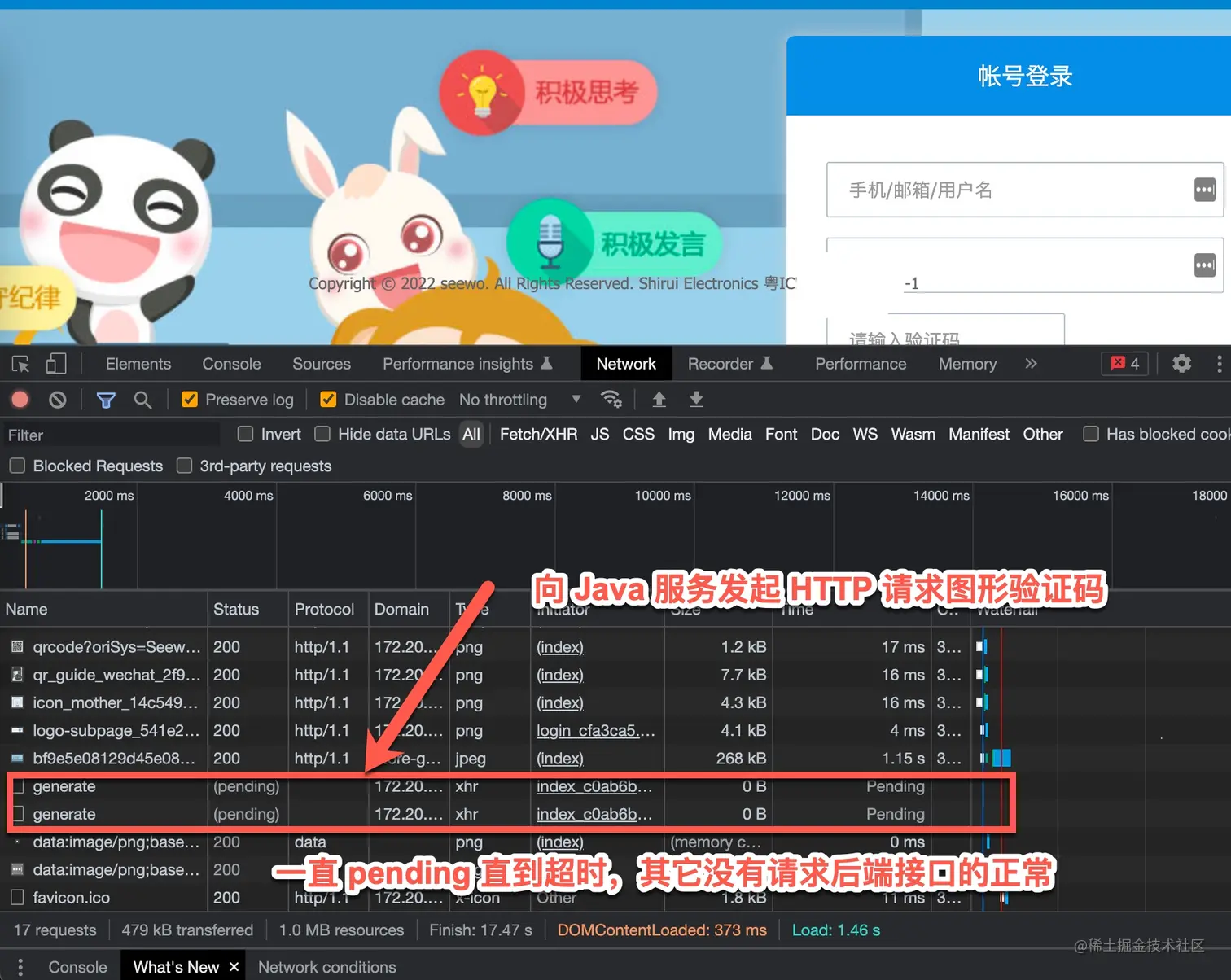Stop recording network log red button
The image size is (1231, 980).
coord(20,400)
